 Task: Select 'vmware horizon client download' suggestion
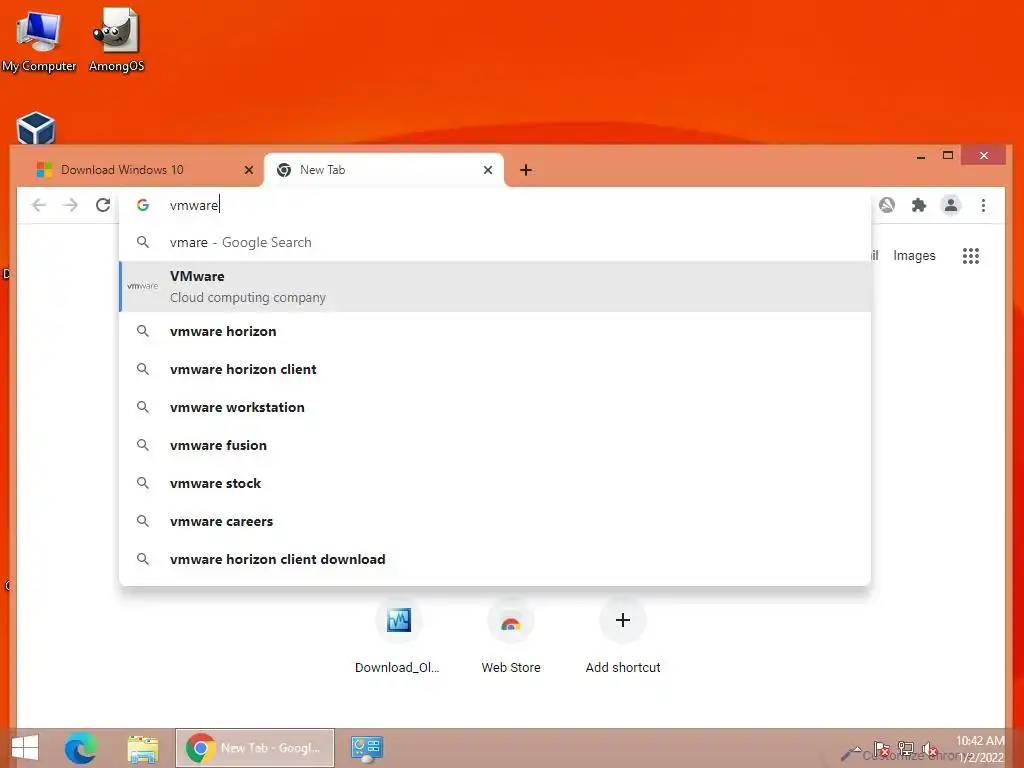(x=494, y=559)
